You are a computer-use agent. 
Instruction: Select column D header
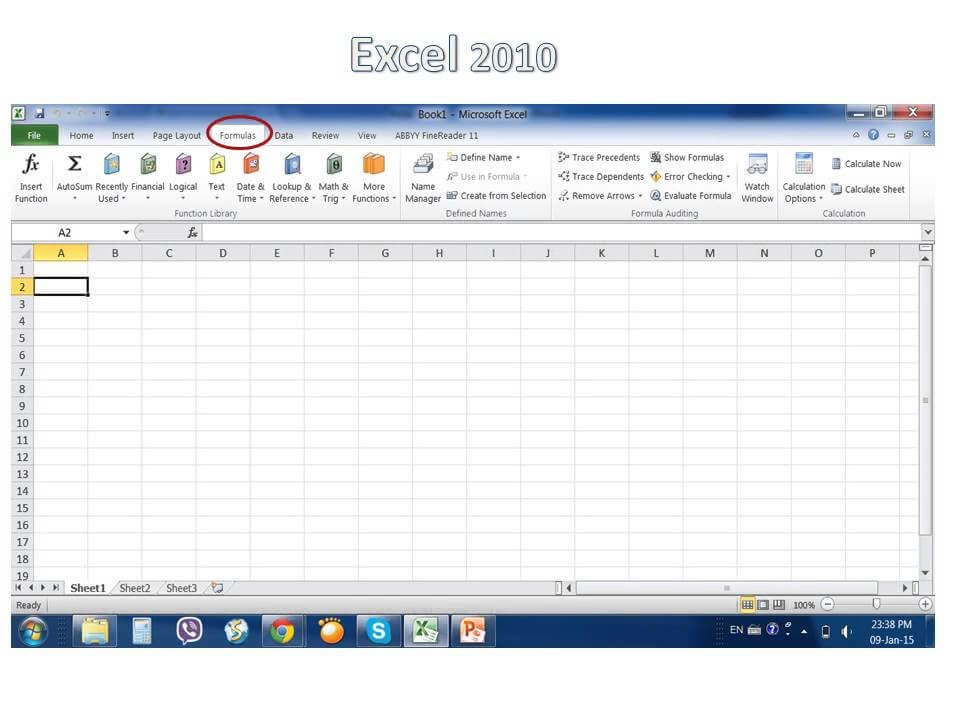pyautogui.click(x=223, y=253)
